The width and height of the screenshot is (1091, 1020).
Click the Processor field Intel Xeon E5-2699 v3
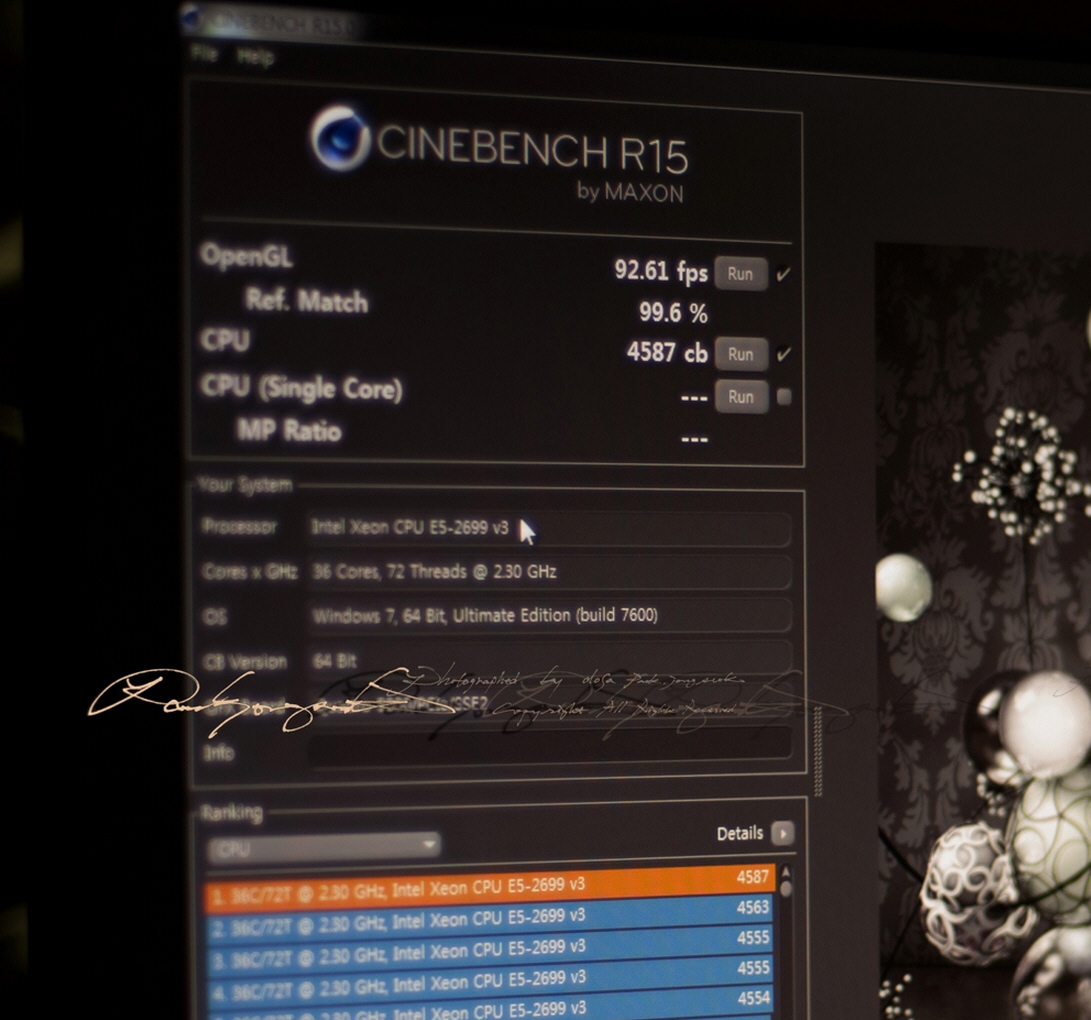pos(549,529)
